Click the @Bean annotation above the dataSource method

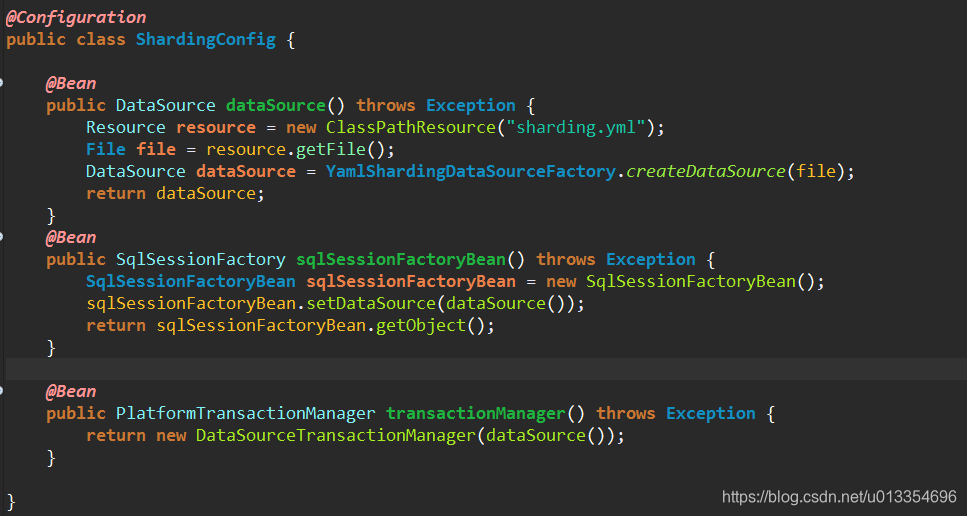pos(71,83)
